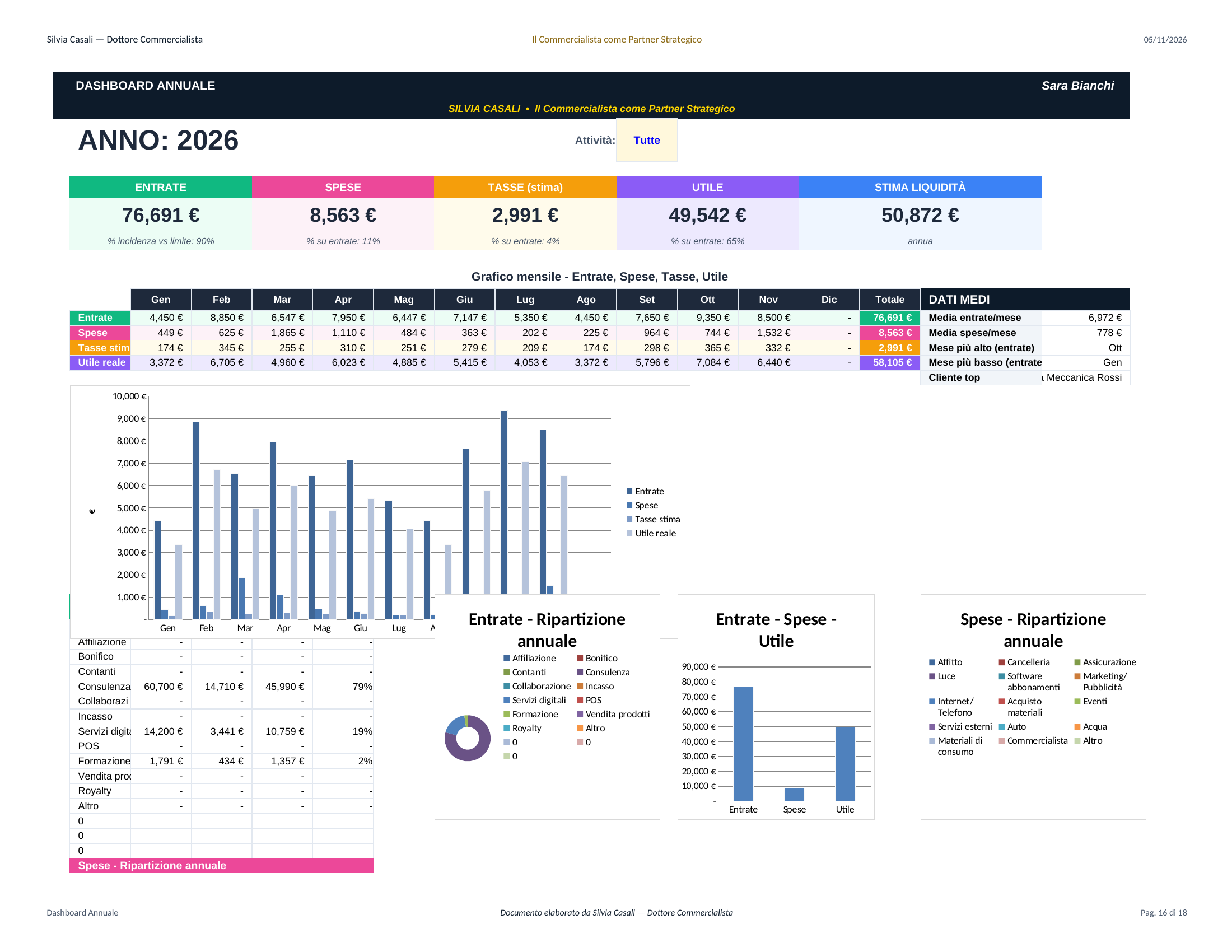
Task: Click the 'Entrate - Ripartizione annuale' chart title
Action: [x=547, y=630]
